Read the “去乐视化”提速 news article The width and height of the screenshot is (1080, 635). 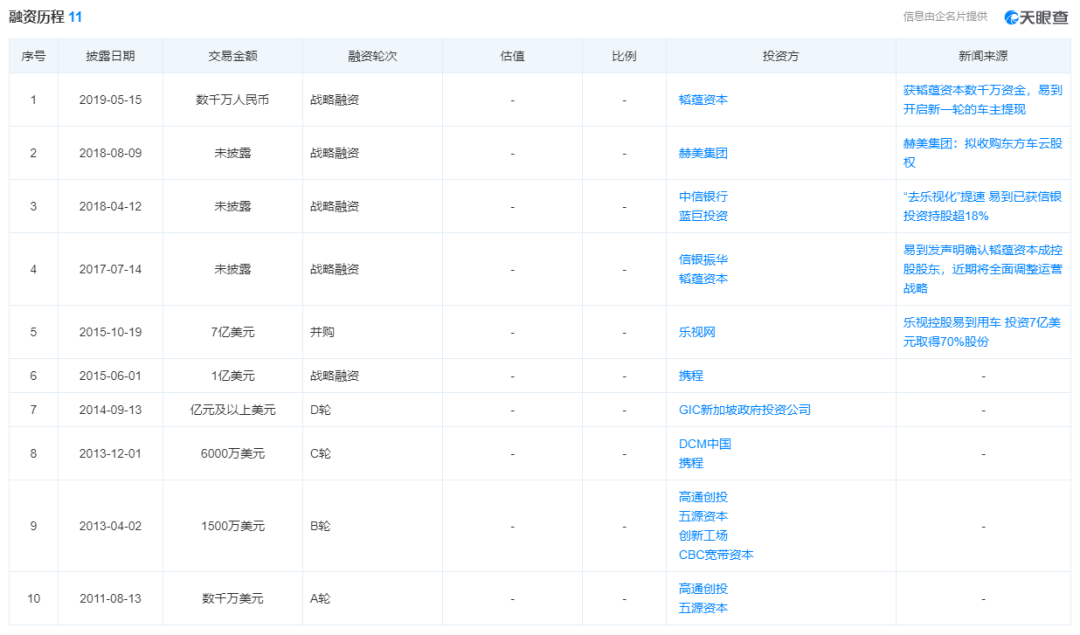tap(982, 206)
